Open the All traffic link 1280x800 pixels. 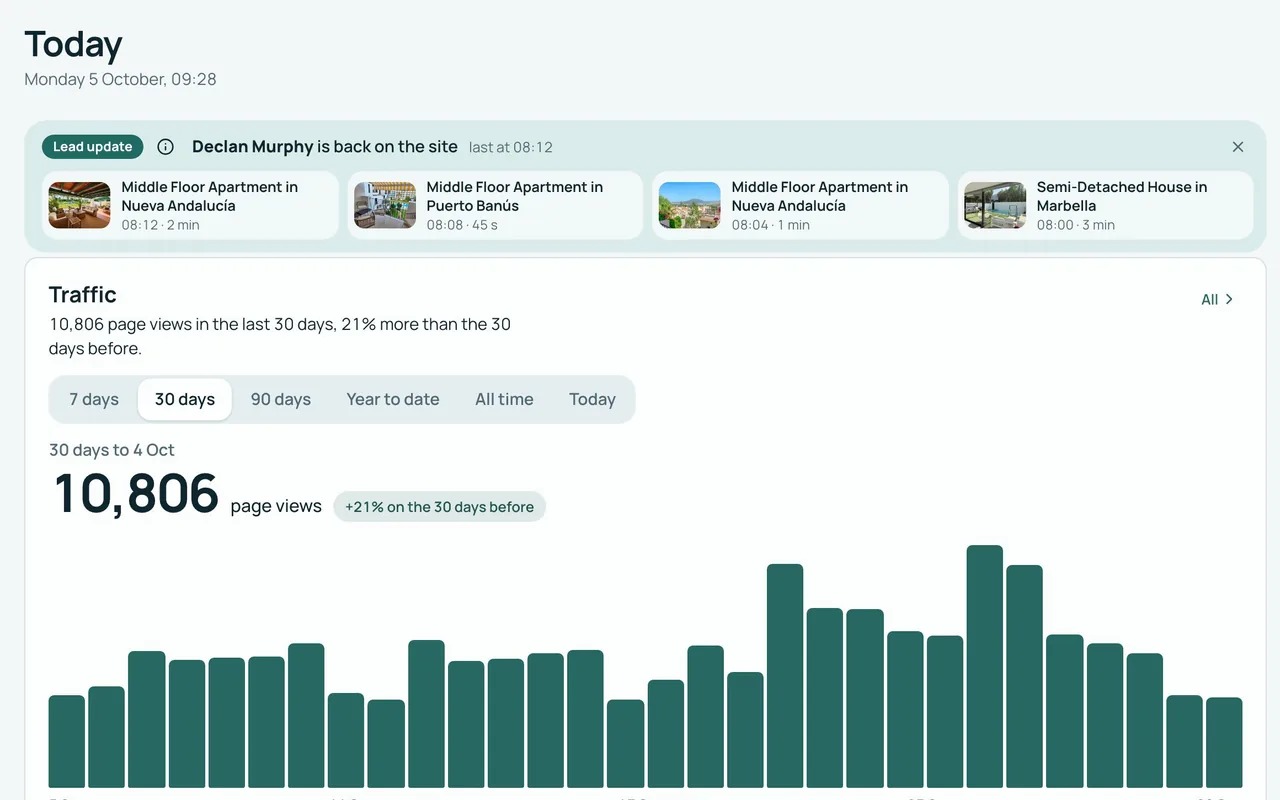(1218, 299)
